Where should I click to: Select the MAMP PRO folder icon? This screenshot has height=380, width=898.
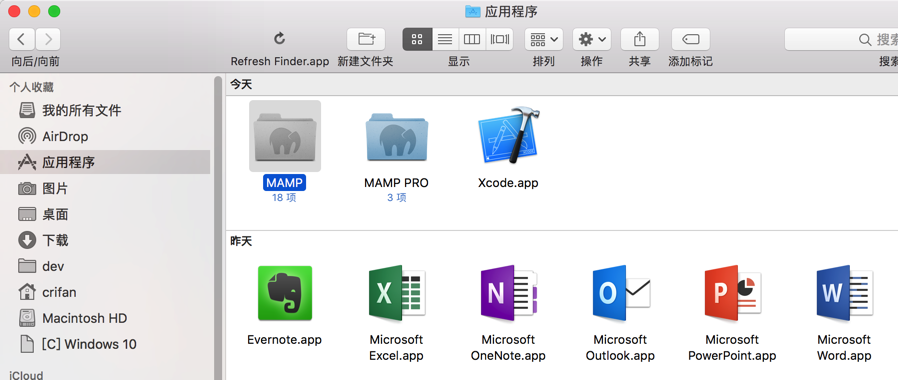[396, 136]
